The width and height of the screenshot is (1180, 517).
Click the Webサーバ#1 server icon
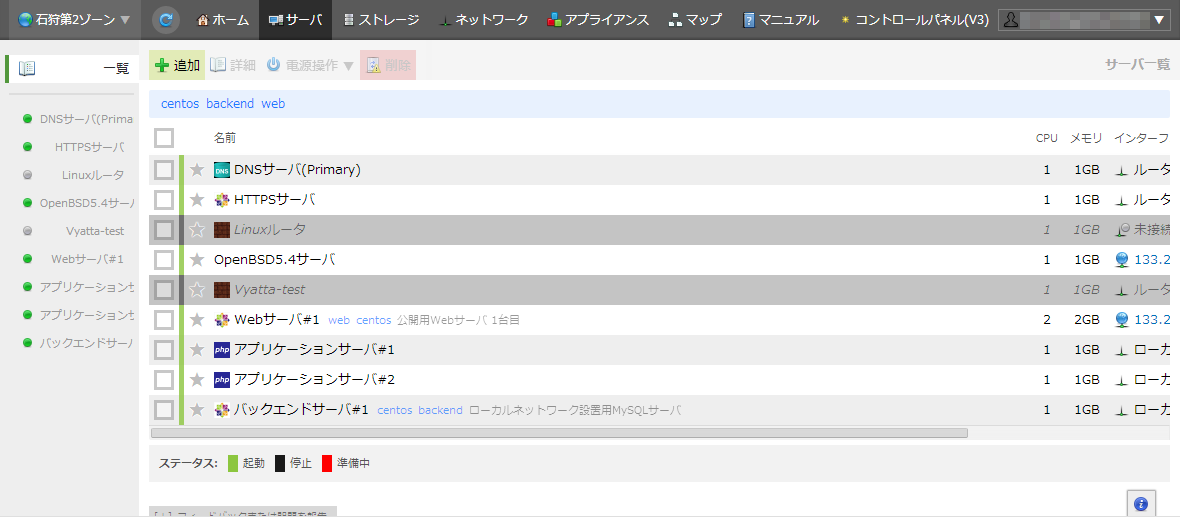pos(222,320)
